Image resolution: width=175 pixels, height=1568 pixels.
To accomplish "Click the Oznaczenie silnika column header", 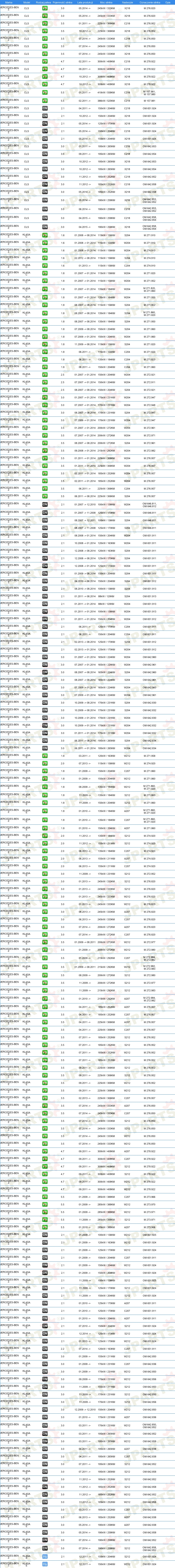I will pyautogui.click(x=149, y=2).
